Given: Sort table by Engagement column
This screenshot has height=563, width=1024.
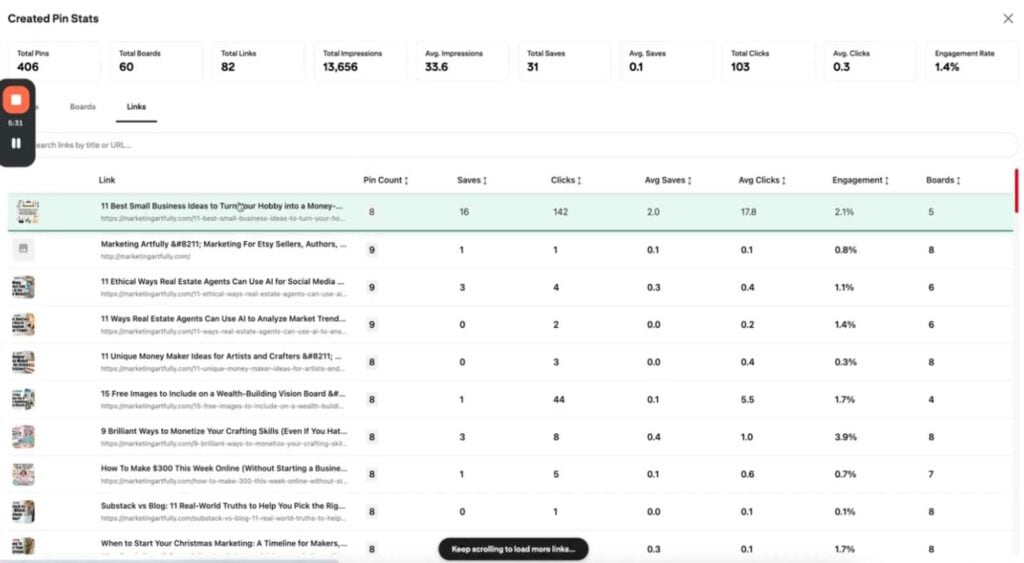Looking at the screenshot, I should click(x=860, y=180).
